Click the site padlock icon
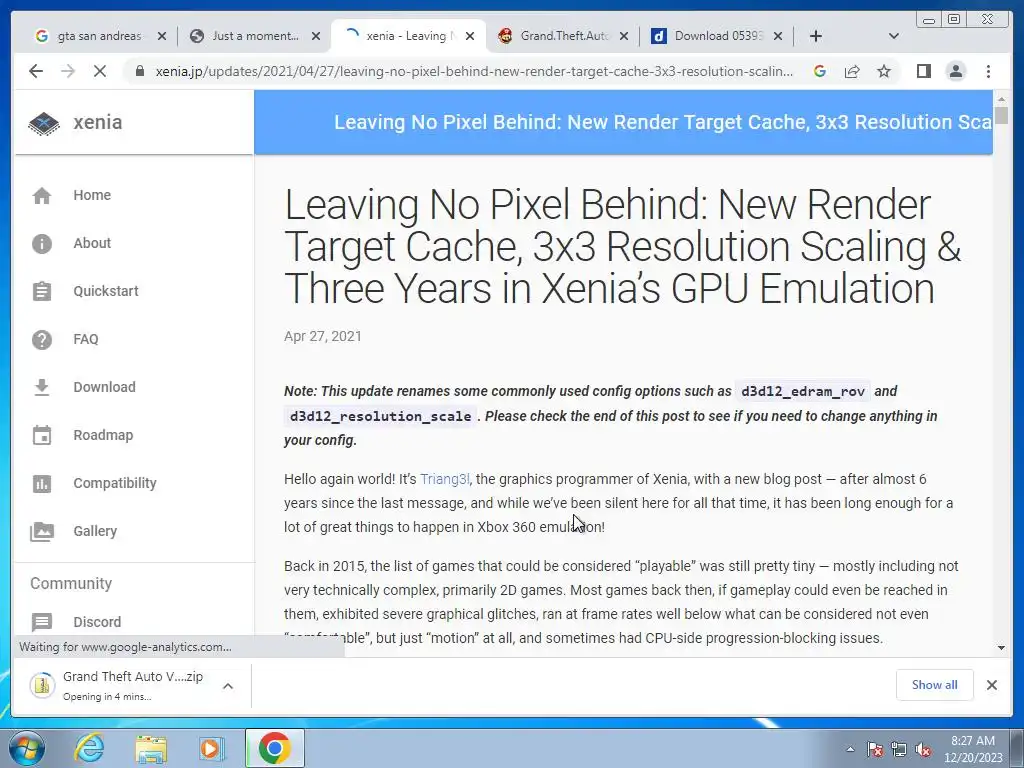Image resolution: width=1024 pixels, height=768 pixels. click(x=139, y=71)
